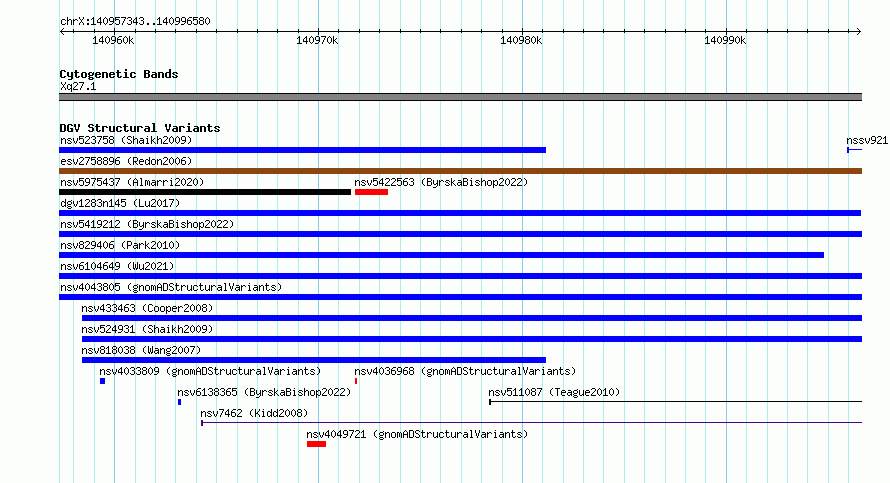The height and width of the screenshot is (483, 890).
Task: Click nsv829406 (Park2010) variant label
Action: (120, 245)
